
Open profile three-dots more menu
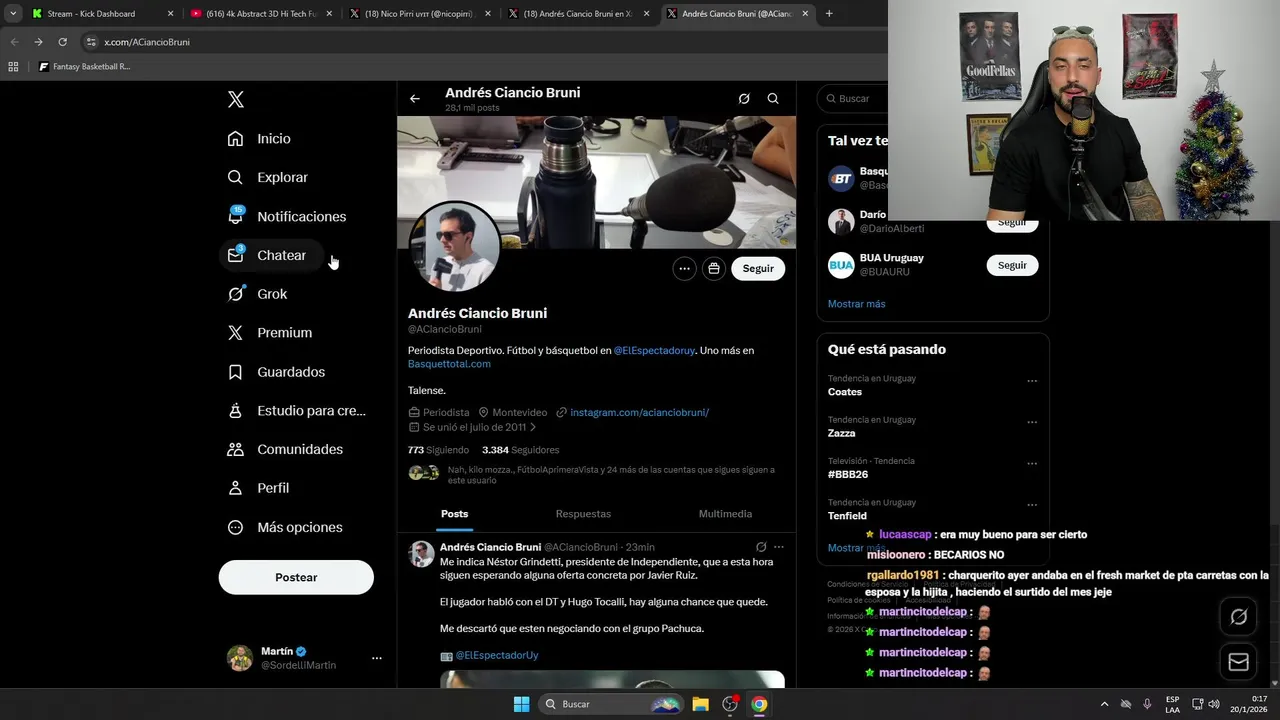[684, 268]
